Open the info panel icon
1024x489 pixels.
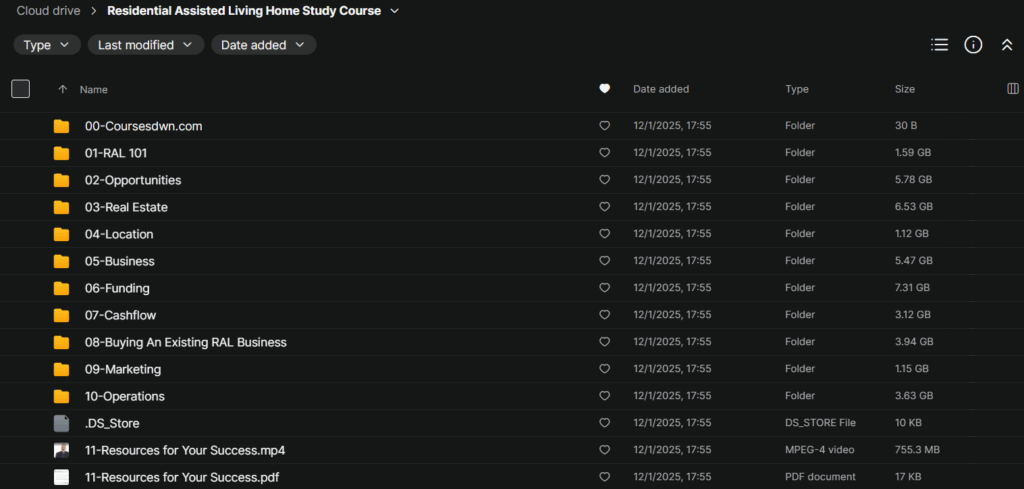[x=973, y=45]
